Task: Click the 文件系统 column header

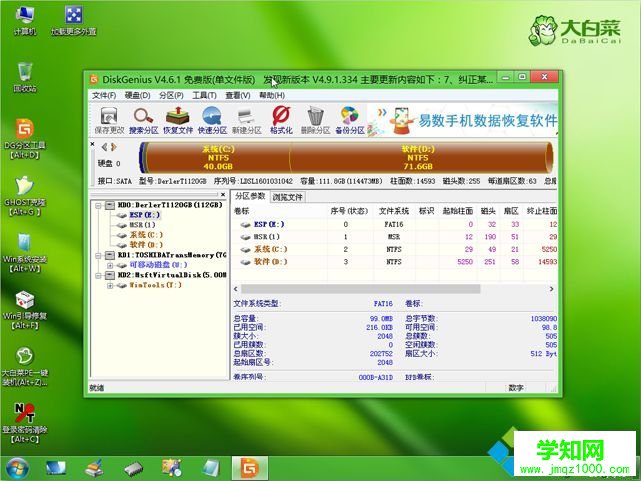Action: pos(393,211)
